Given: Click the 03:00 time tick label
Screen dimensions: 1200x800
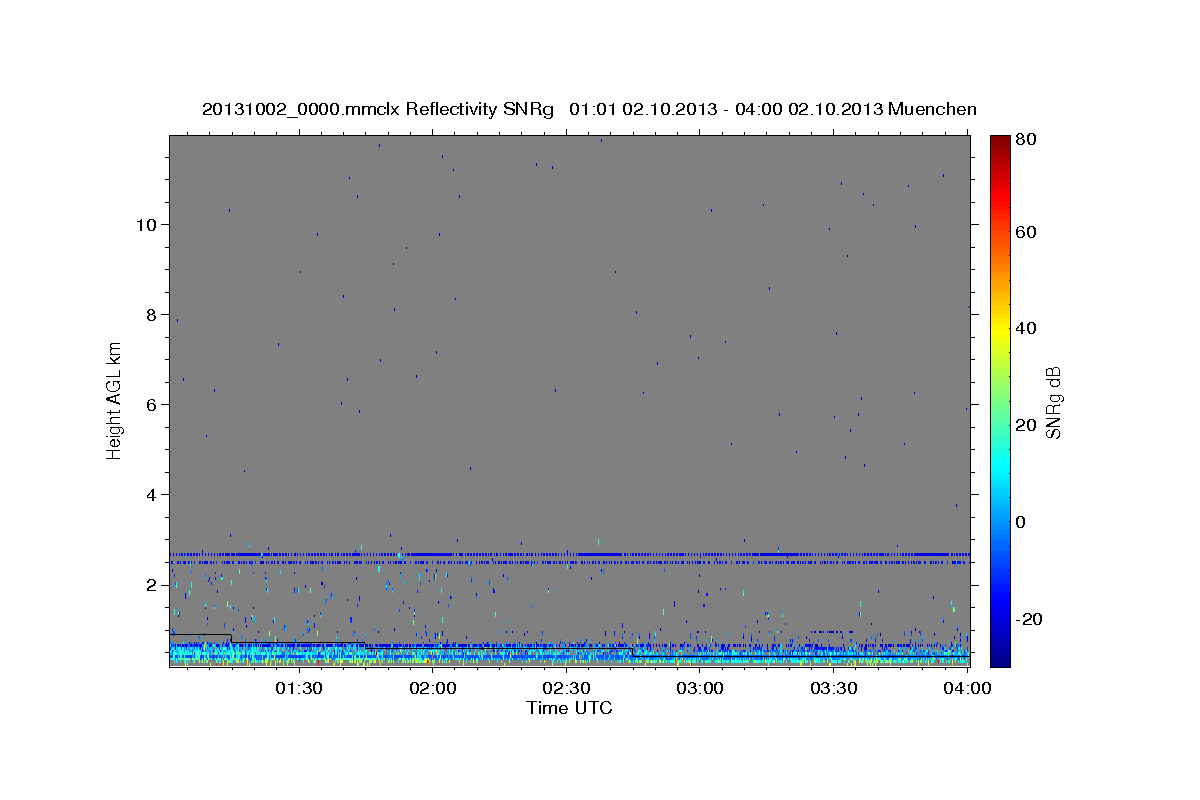Looking at the screenshot, I should click(x=700, y=689).
